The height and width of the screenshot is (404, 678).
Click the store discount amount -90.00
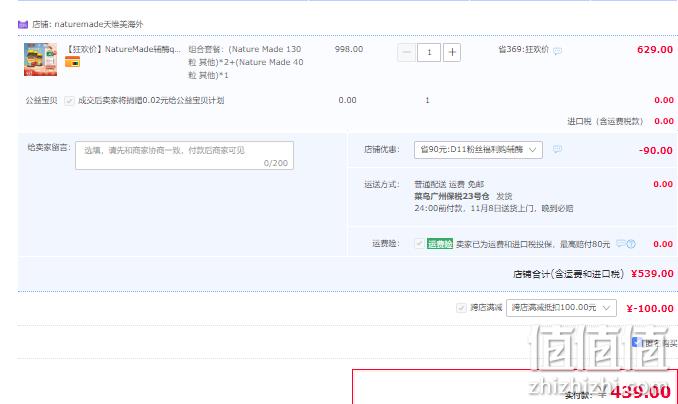(x=656, y=151)
